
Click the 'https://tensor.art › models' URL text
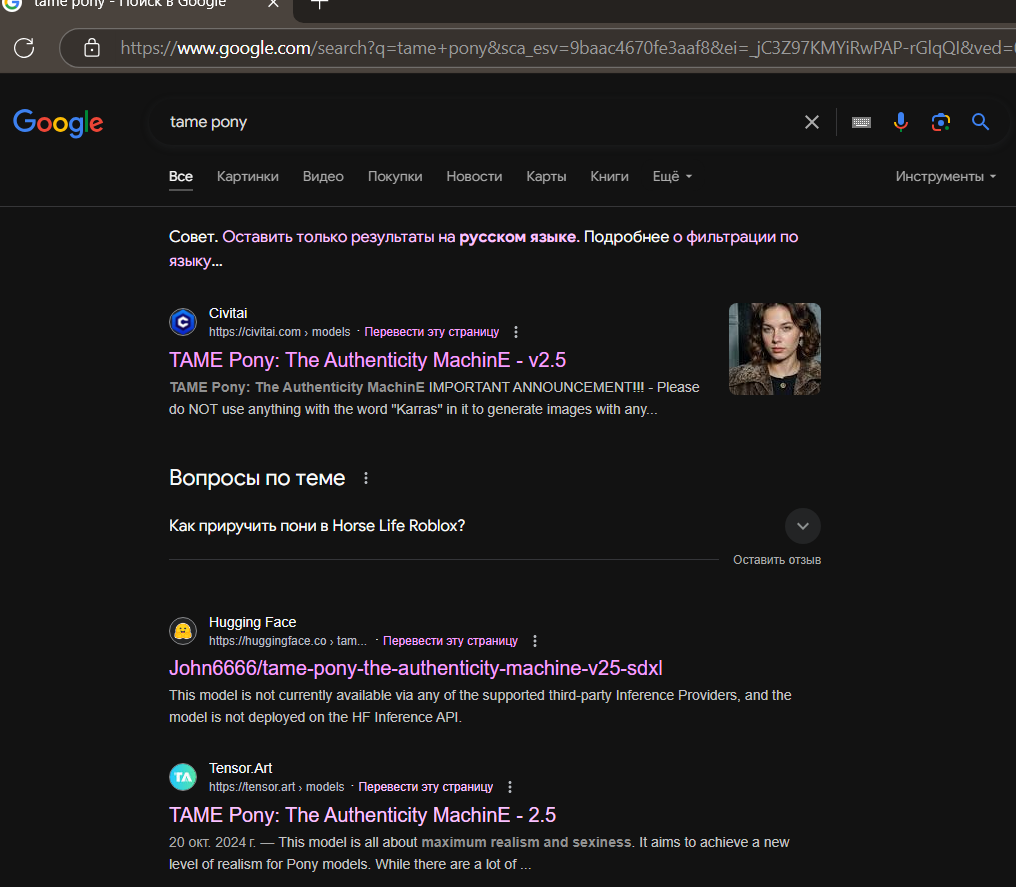point(276,787)
